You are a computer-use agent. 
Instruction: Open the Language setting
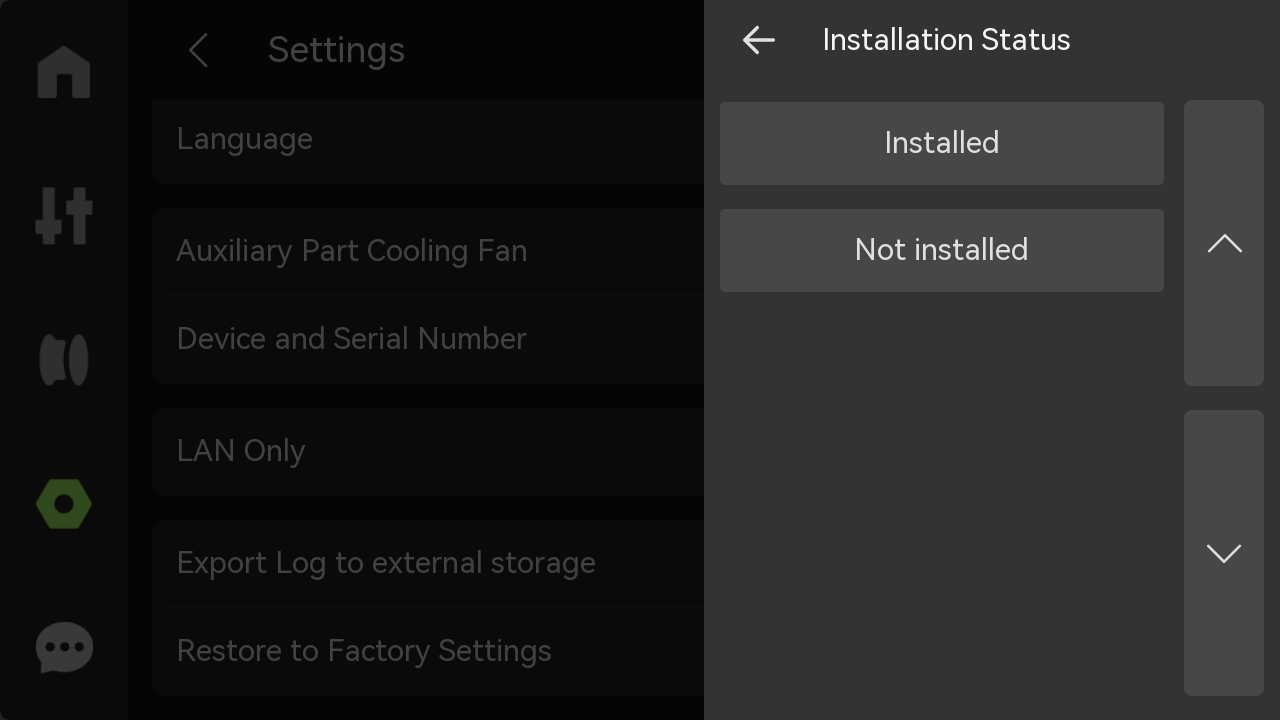pos(428,140)
